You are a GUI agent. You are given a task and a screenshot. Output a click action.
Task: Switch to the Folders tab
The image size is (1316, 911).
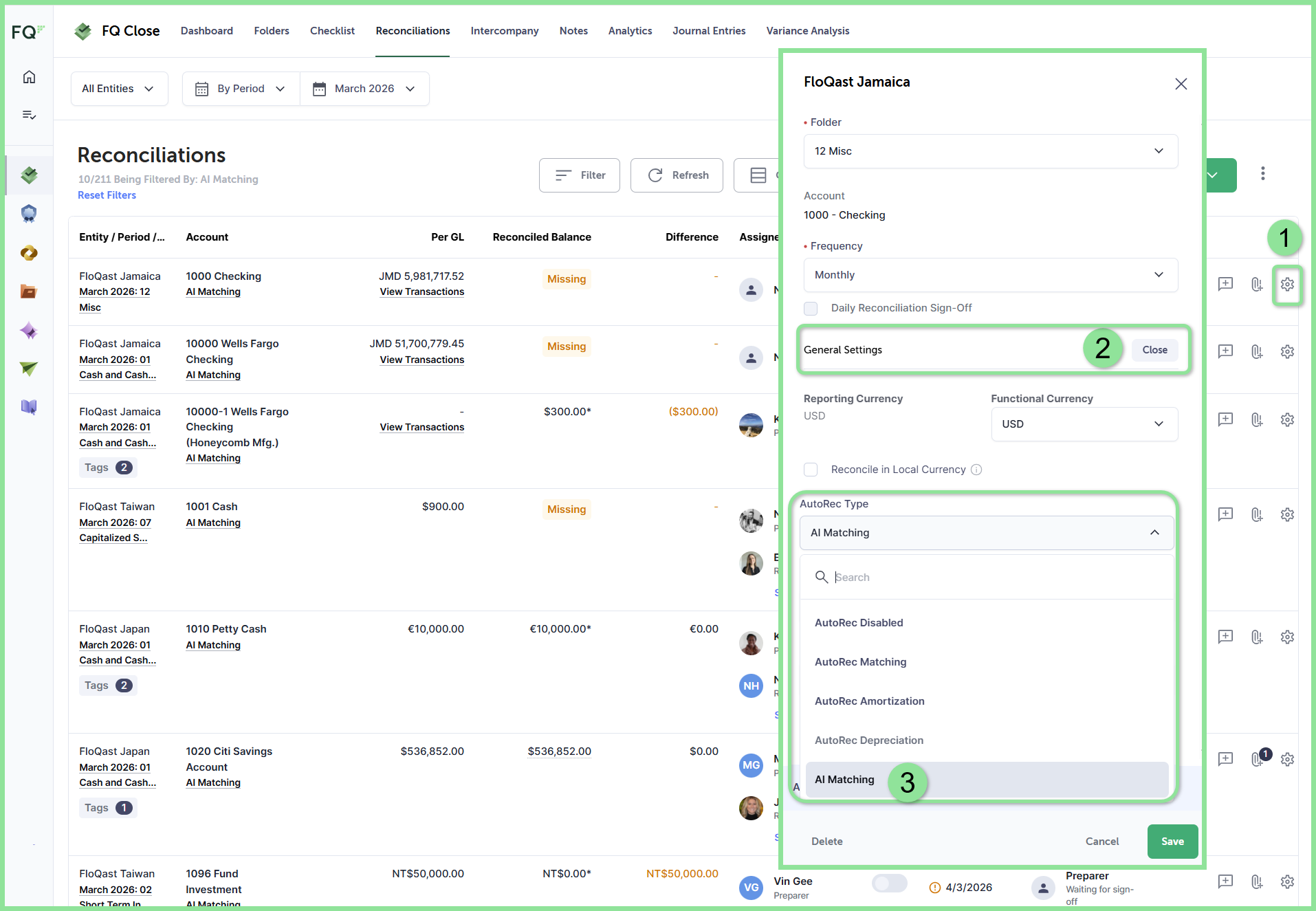pos(272,31)
